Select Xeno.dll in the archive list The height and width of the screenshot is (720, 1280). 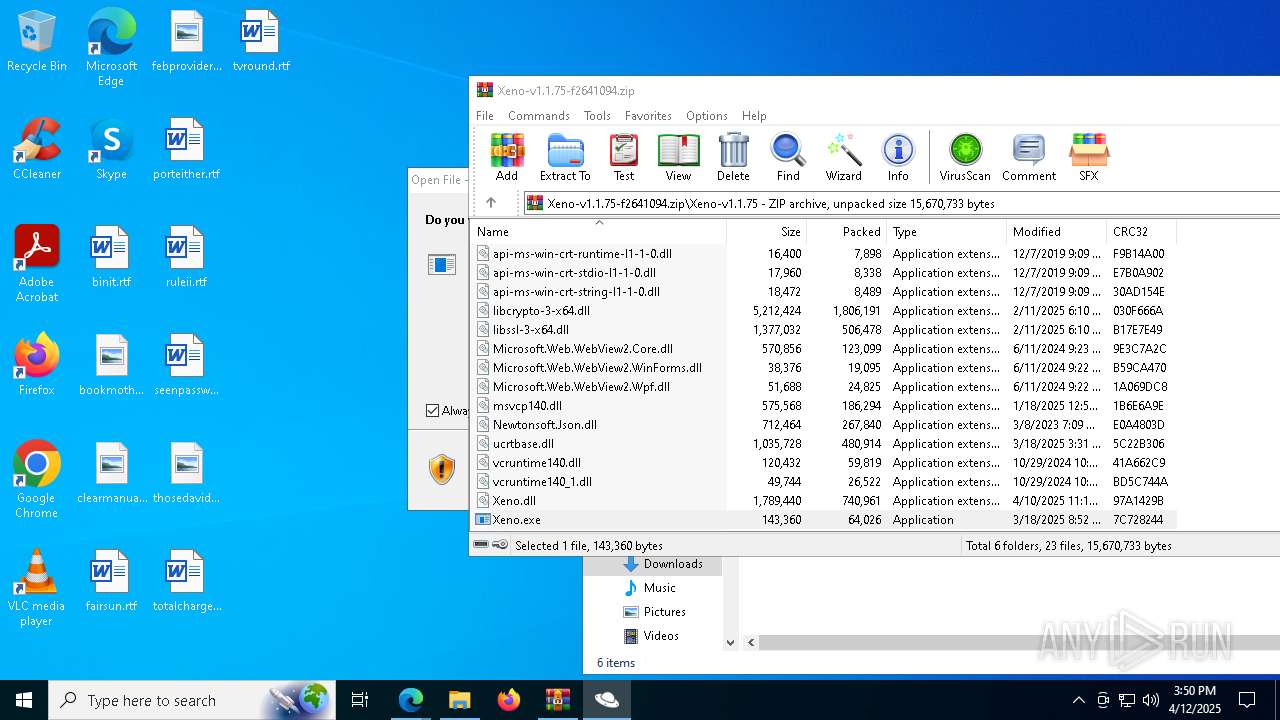click(824, 501)
